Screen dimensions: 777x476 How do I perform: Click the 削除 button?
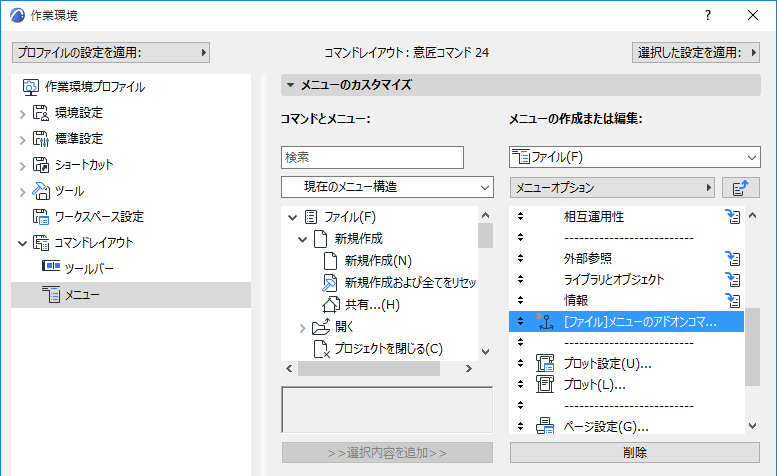[x=635, y=452]
